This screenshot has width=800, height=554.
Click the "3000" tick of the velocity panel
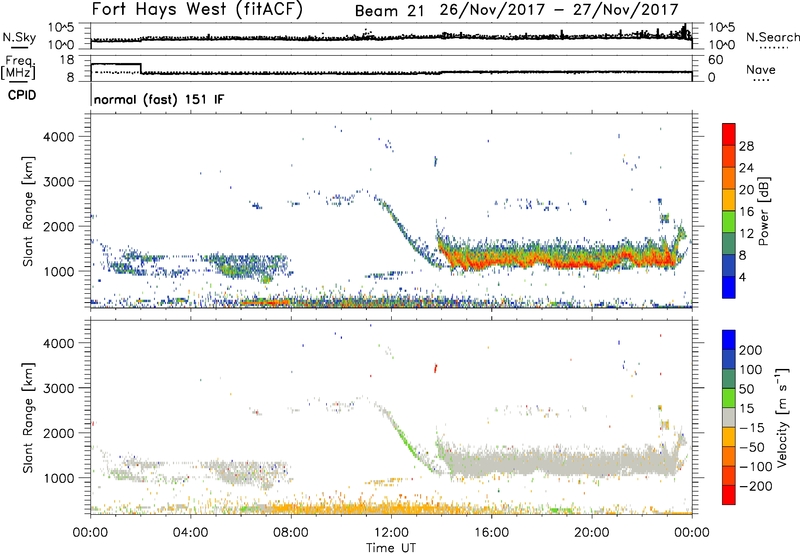59,388
